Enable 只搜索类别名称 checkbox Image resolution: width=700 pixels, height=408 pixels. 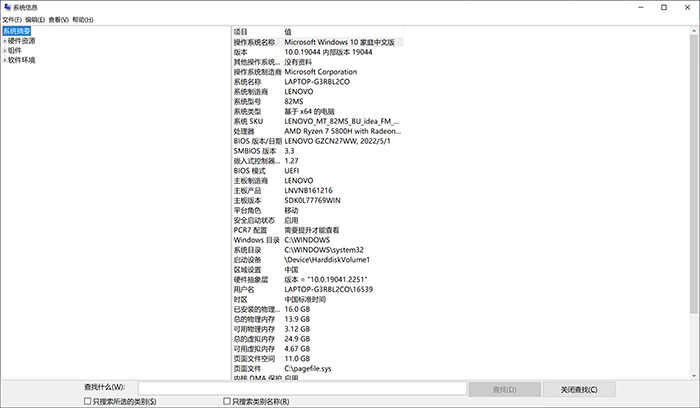coord(226,401)
